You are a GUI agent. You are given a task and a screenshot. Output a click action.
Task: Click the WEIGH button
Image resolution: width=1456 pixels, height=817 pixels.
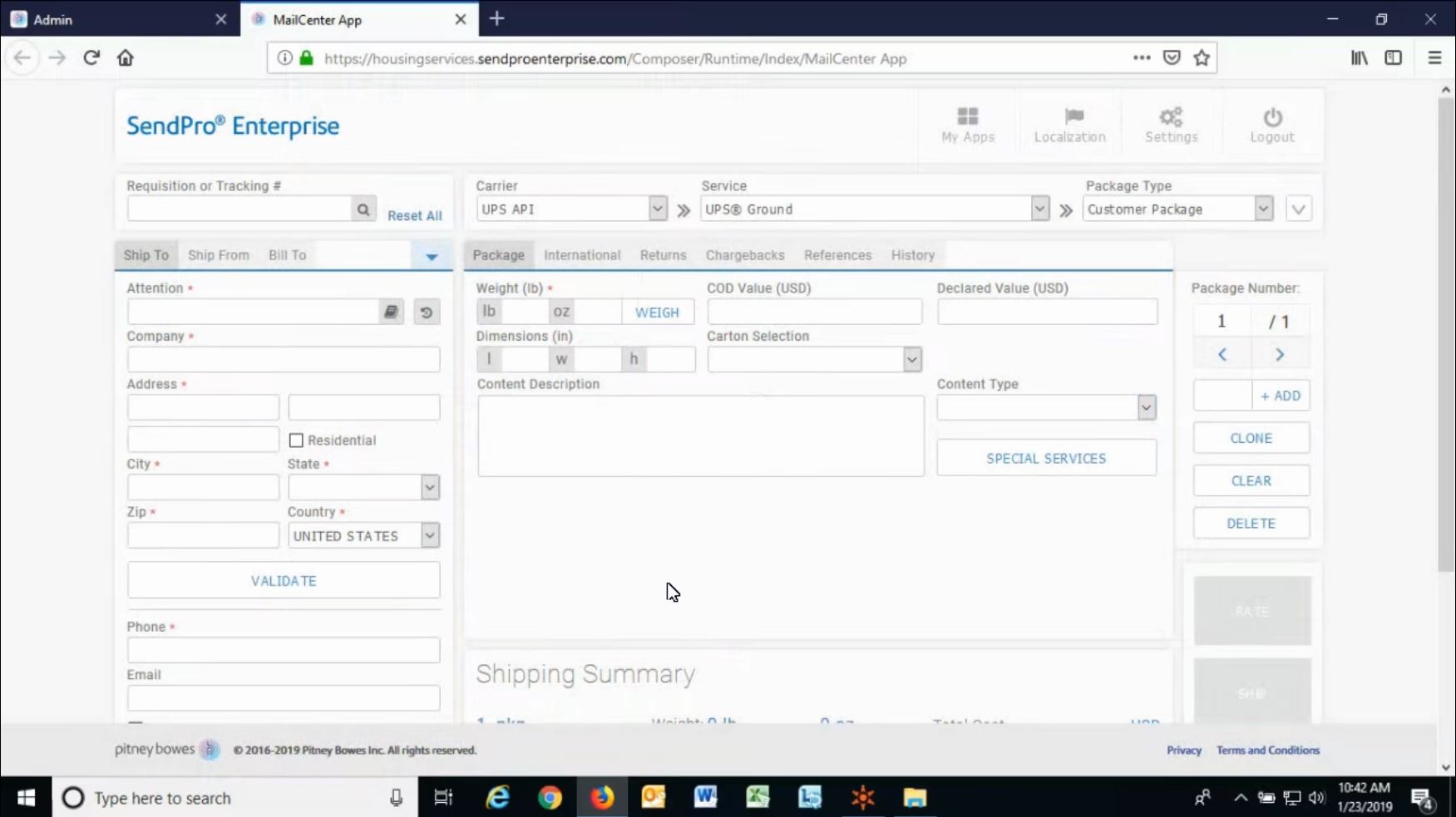[x=657, y=313]
